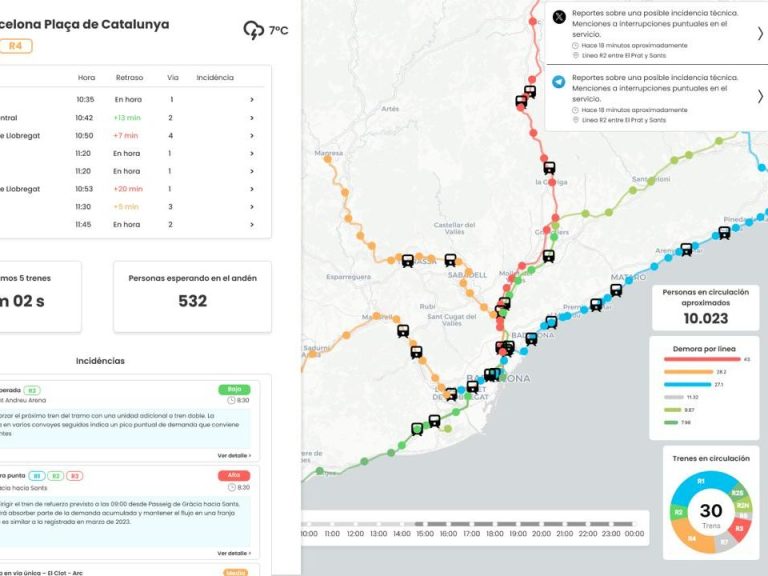Click the clock icon in the Alta incident

point(232,487)
